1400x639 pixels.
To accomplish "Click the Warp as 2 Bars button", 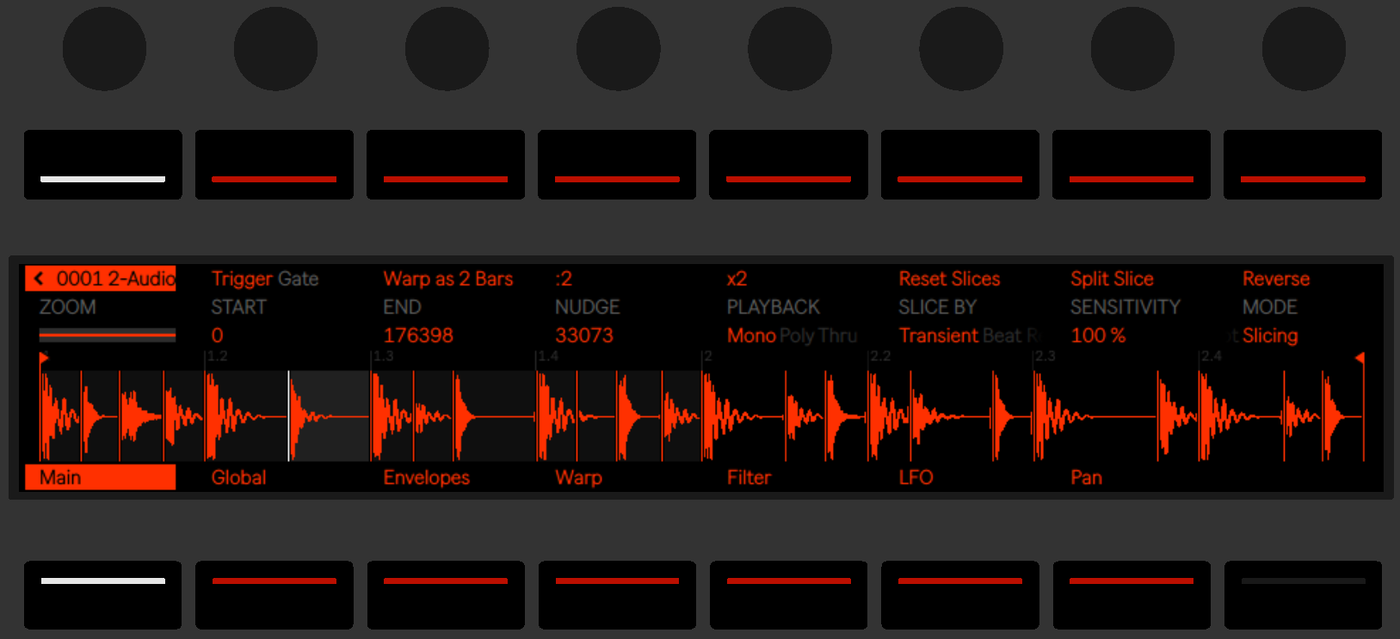I will point(448,279).
